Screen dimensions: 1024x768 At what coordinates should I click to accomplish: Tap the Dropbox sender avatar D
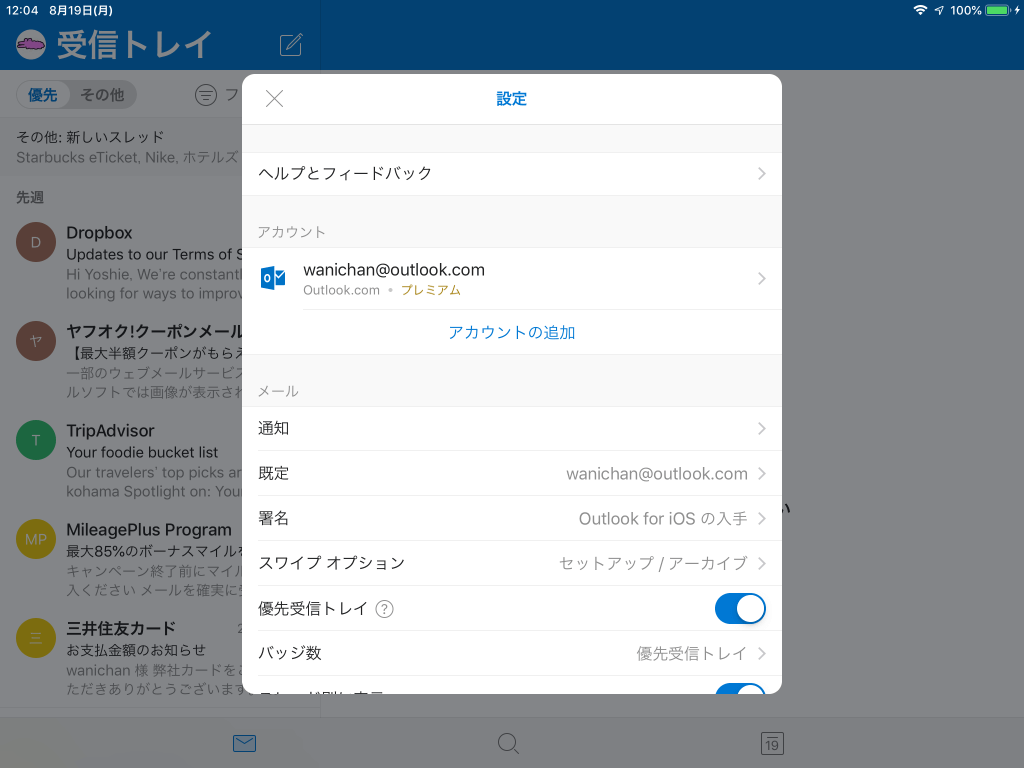36,242
